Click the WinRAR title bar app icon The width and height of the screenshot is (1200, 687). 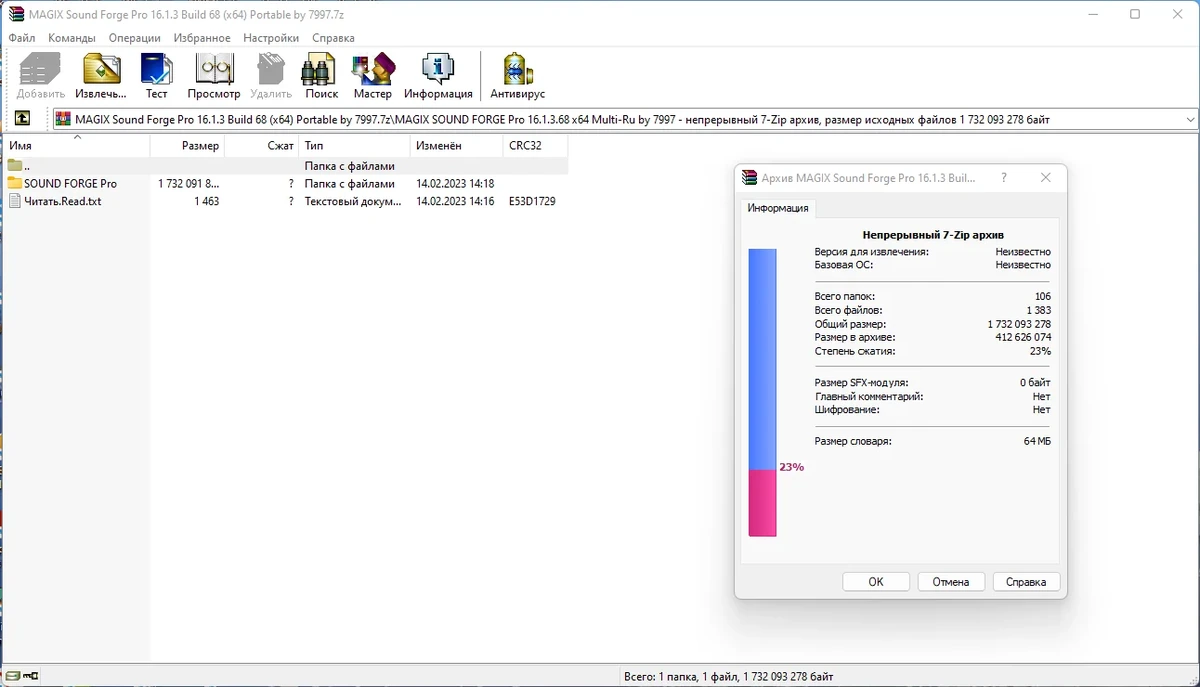coord(16,14)
